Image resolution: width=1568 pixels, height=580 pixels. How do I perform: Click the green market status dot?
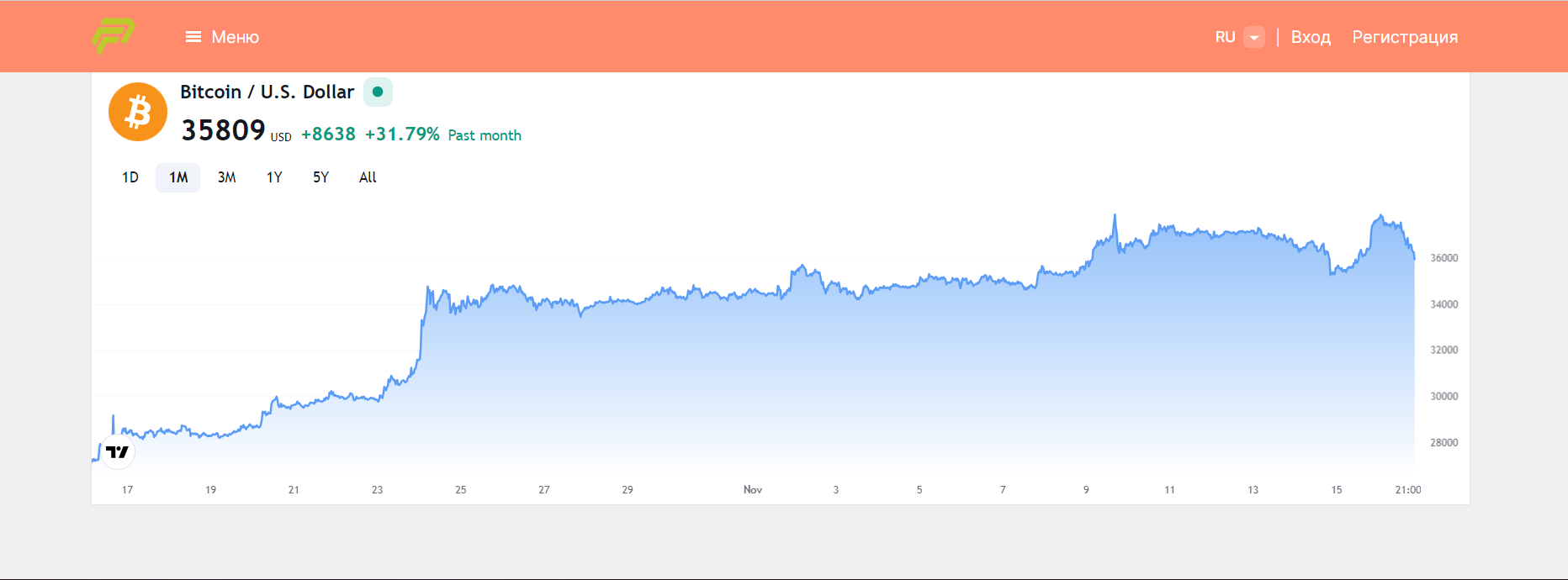378,92
